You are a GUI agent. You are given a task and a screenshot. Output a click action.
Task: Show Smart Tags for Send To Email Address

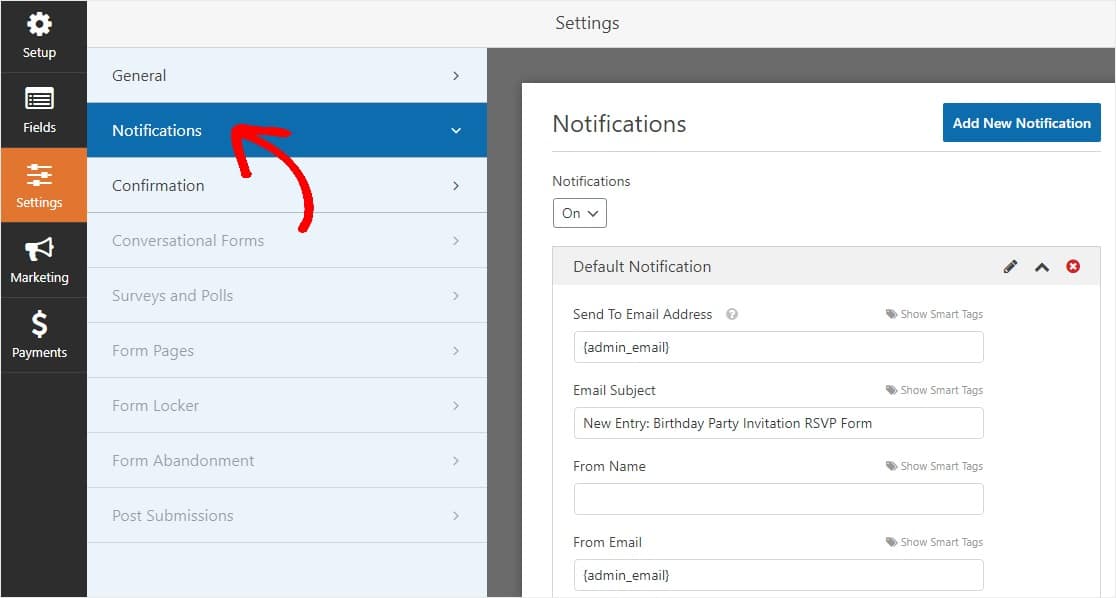(x=941, y=314)
